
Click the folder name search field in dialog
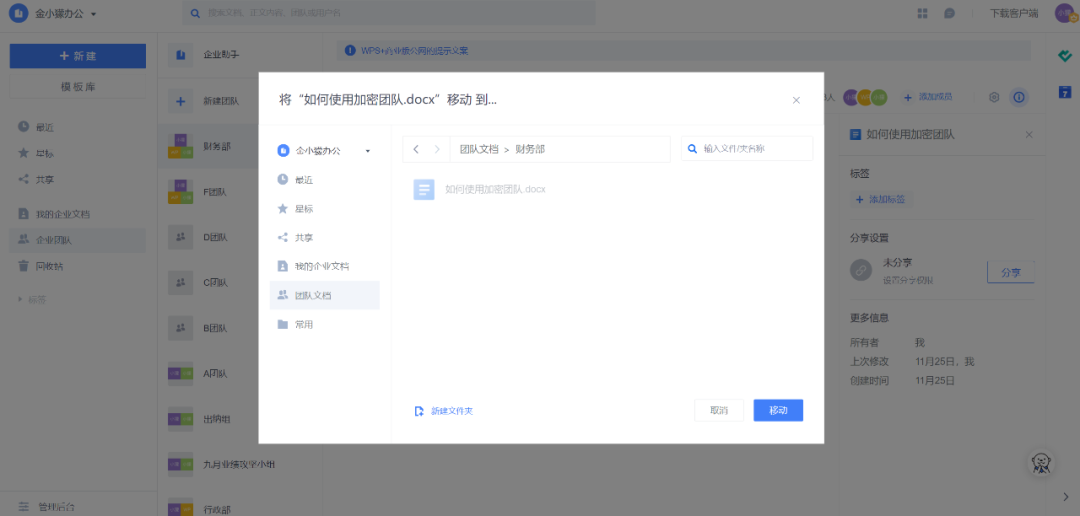747,148
